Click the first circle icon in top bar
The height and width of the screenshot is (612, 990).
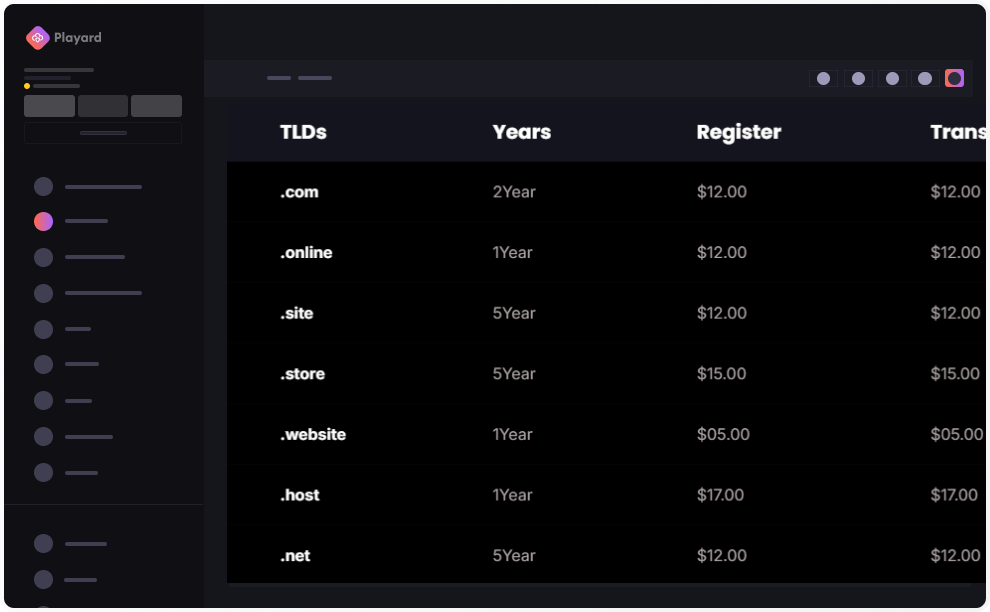(823, 78)
